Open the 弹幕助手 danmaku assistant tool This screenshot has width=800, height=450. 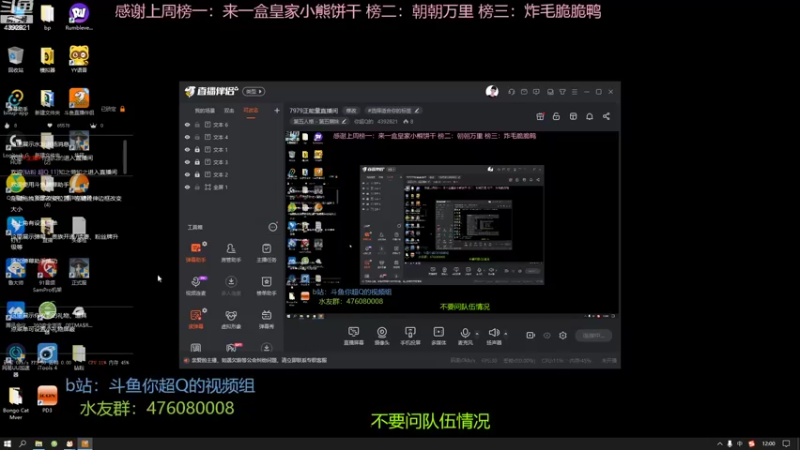point(195,253)
